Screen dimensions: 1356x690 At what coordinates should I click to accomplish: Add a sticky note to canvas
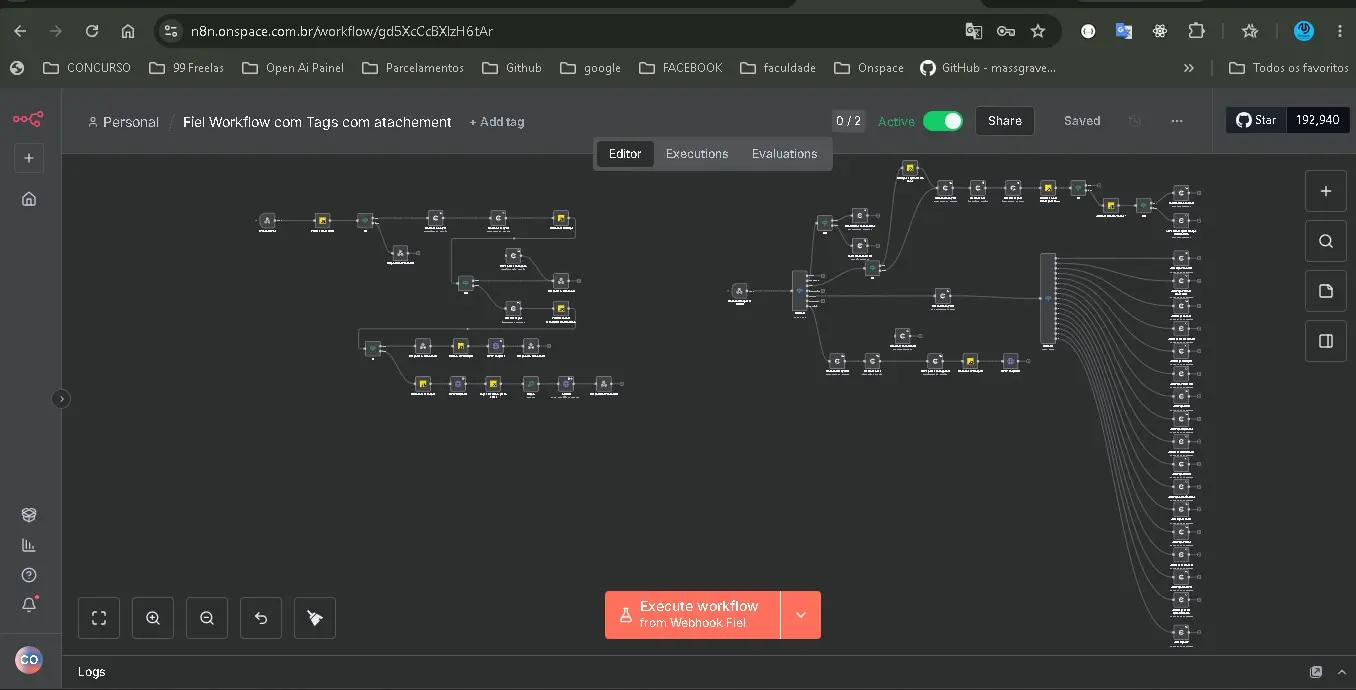click(1325, 291)
